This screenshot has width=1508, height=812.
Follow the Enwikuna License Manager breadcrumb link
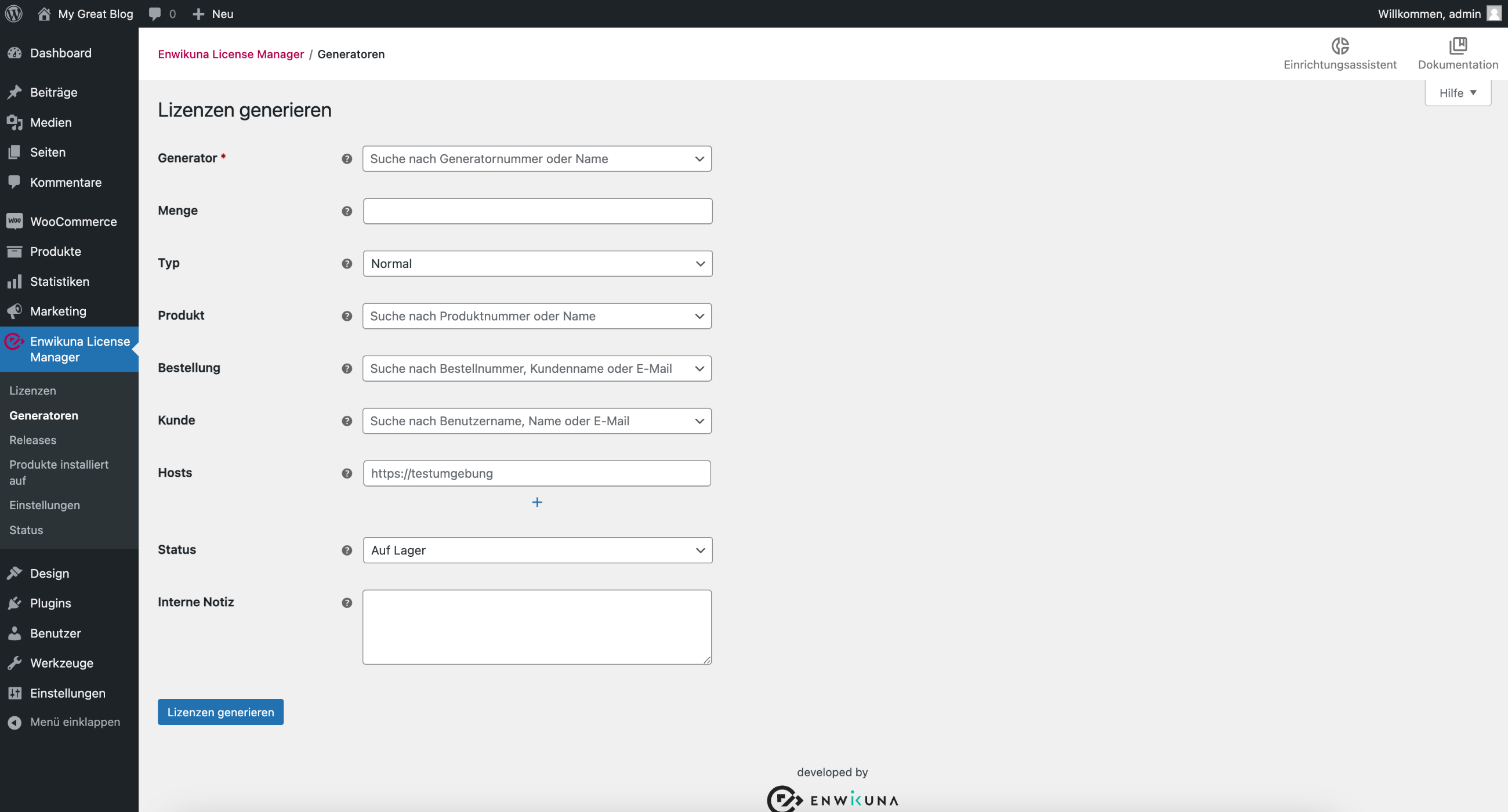(x=231, y=54)
